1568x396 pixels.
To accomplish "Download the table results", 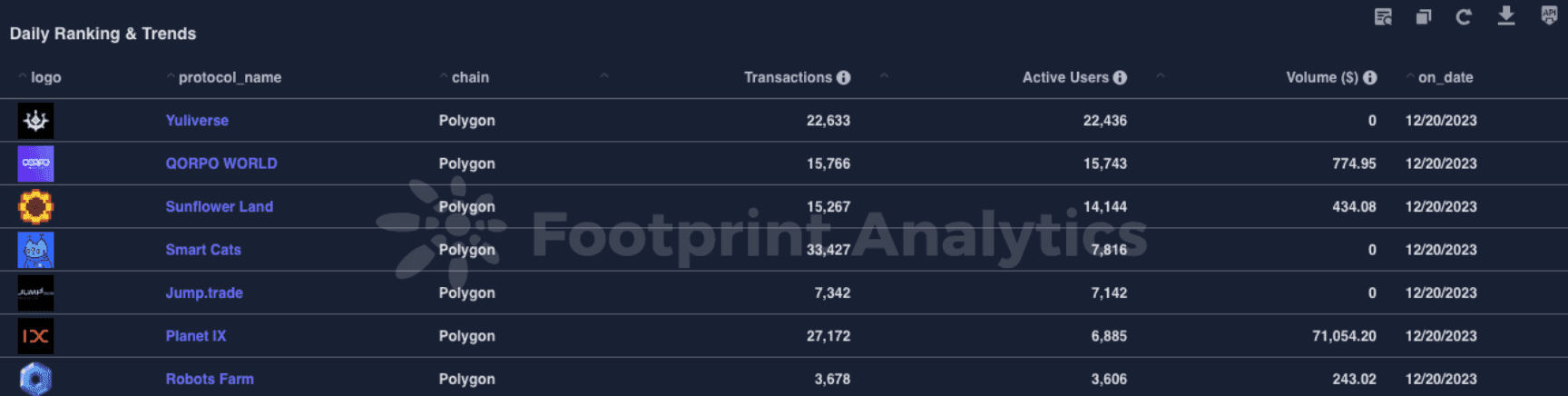I will tap(1506, 16).
